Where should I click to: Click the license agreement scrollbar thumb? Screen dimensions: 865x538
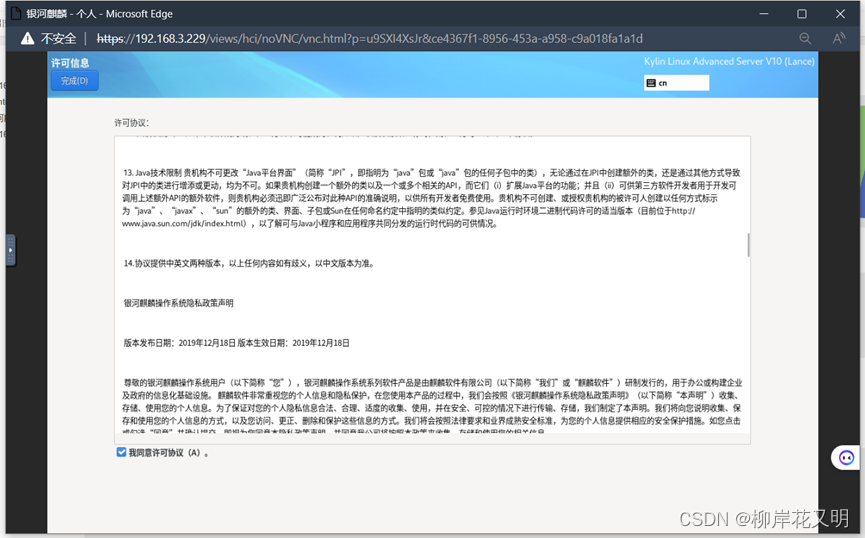coord(748,244)
